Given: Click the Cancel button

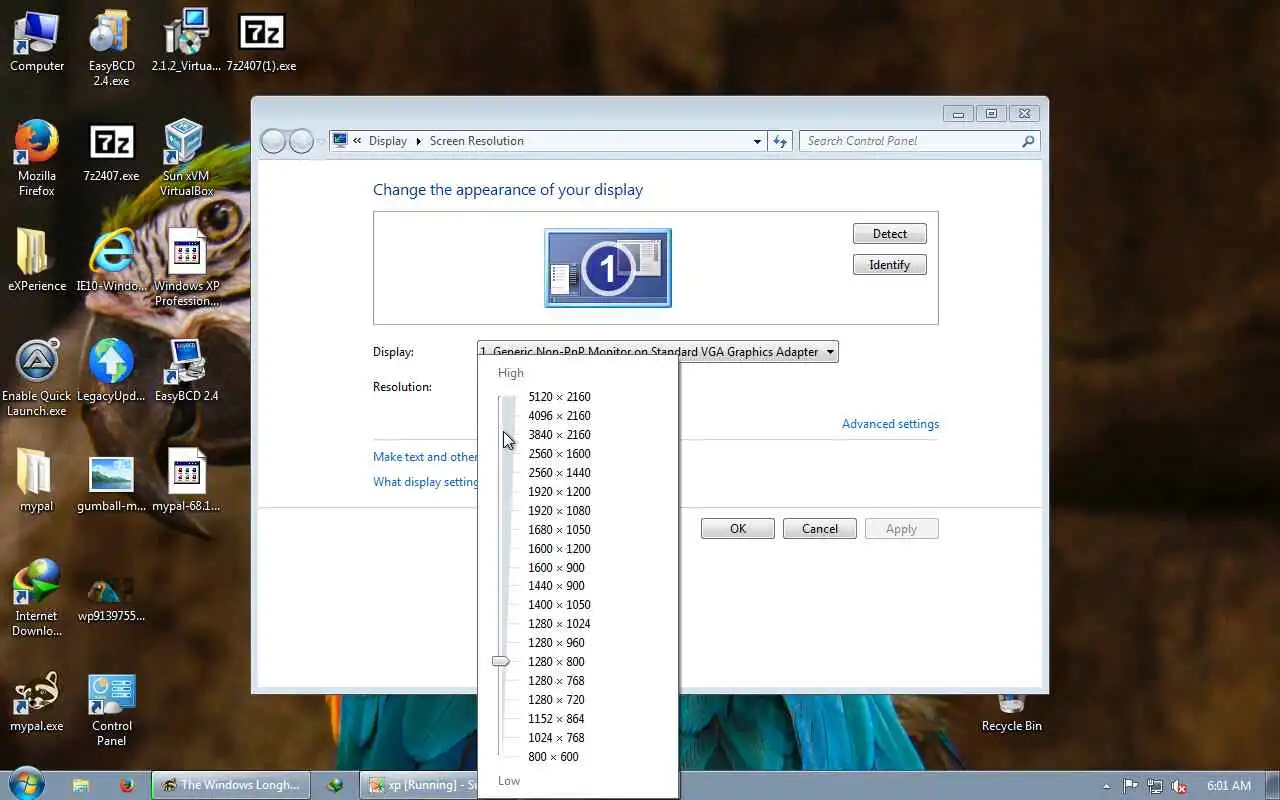Looking at the screenshot, I should pyautogui.click(x=820, y=529).
